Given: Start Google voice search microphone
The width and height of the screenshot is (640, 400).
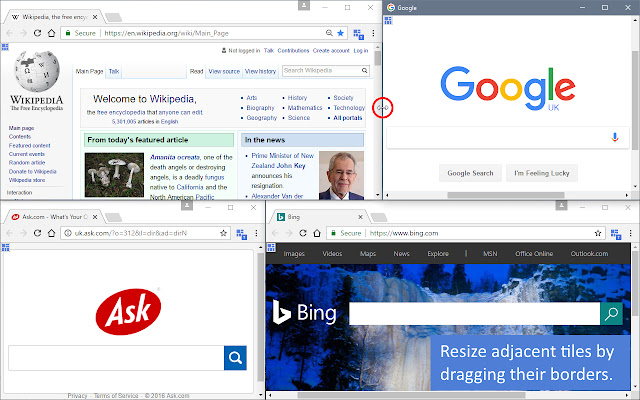Looking at the screenshot, I should point(615,137).
